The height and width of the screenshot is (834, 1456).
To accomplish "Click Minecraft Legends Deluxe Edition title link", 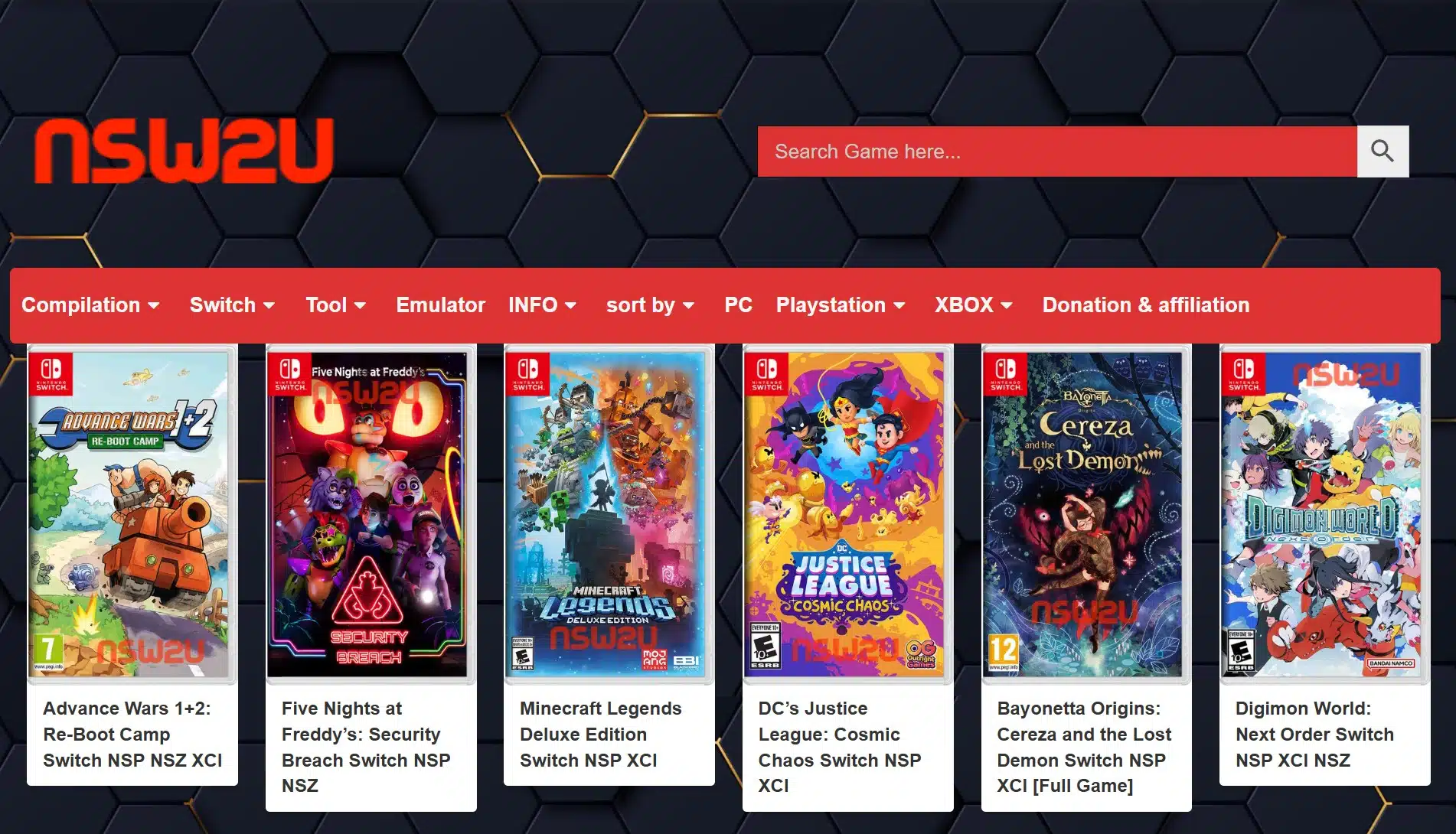I will (x=599, y=734).
